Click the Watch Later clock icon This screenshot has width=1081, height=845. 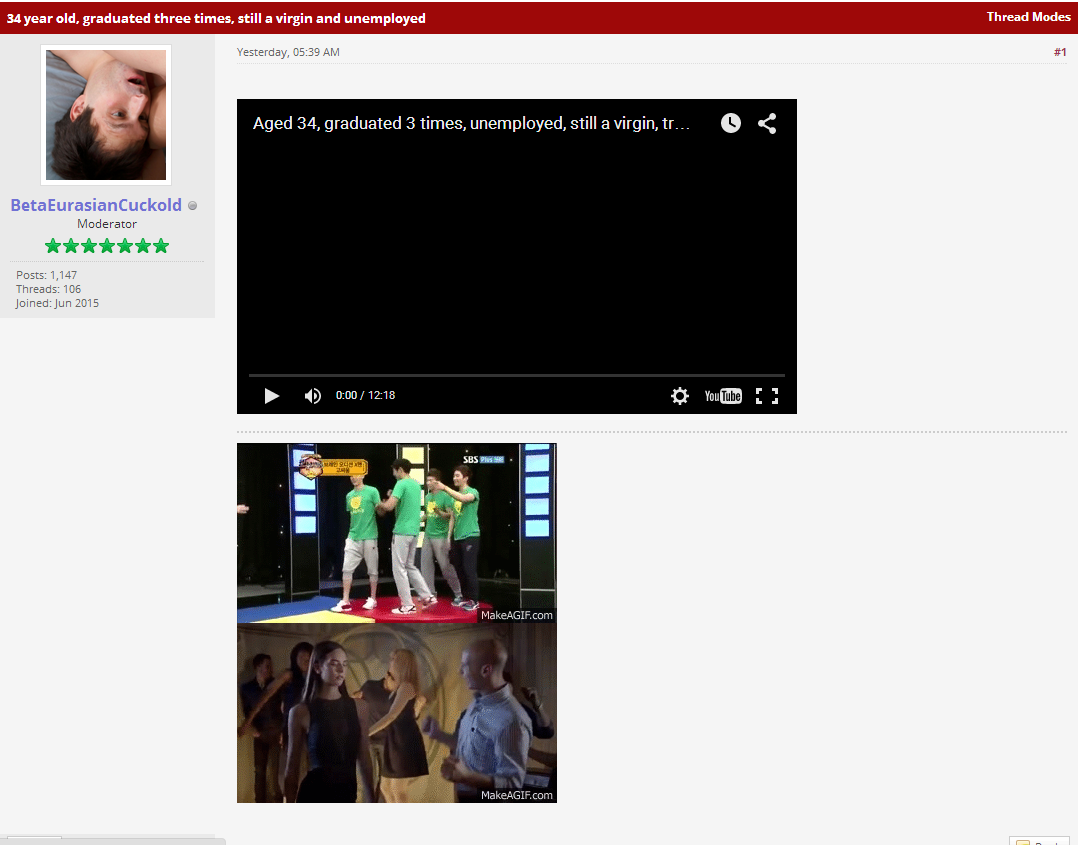(x=731, y=123)
